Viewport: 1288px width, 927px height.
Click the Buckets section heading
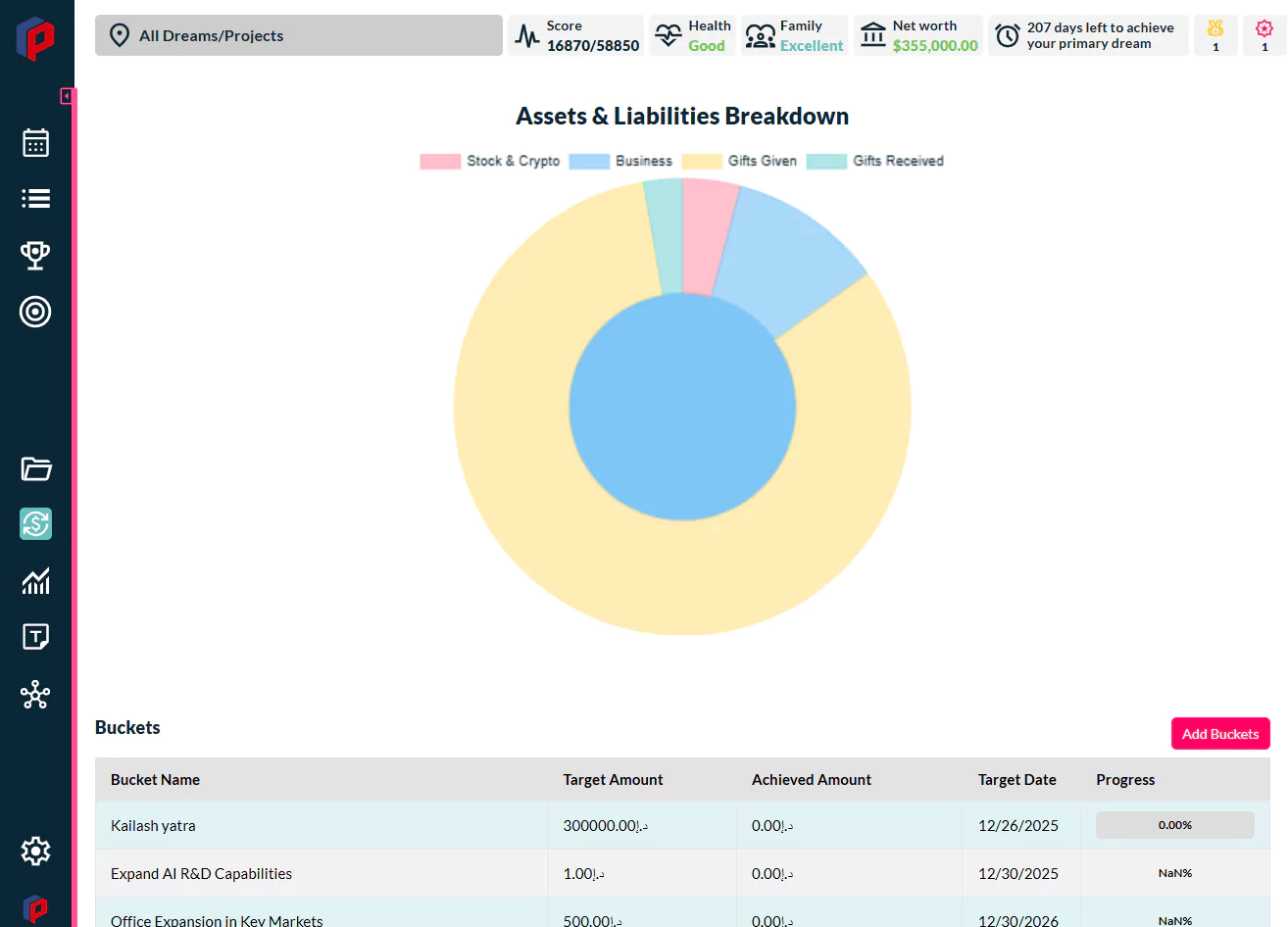click(127, 727)
